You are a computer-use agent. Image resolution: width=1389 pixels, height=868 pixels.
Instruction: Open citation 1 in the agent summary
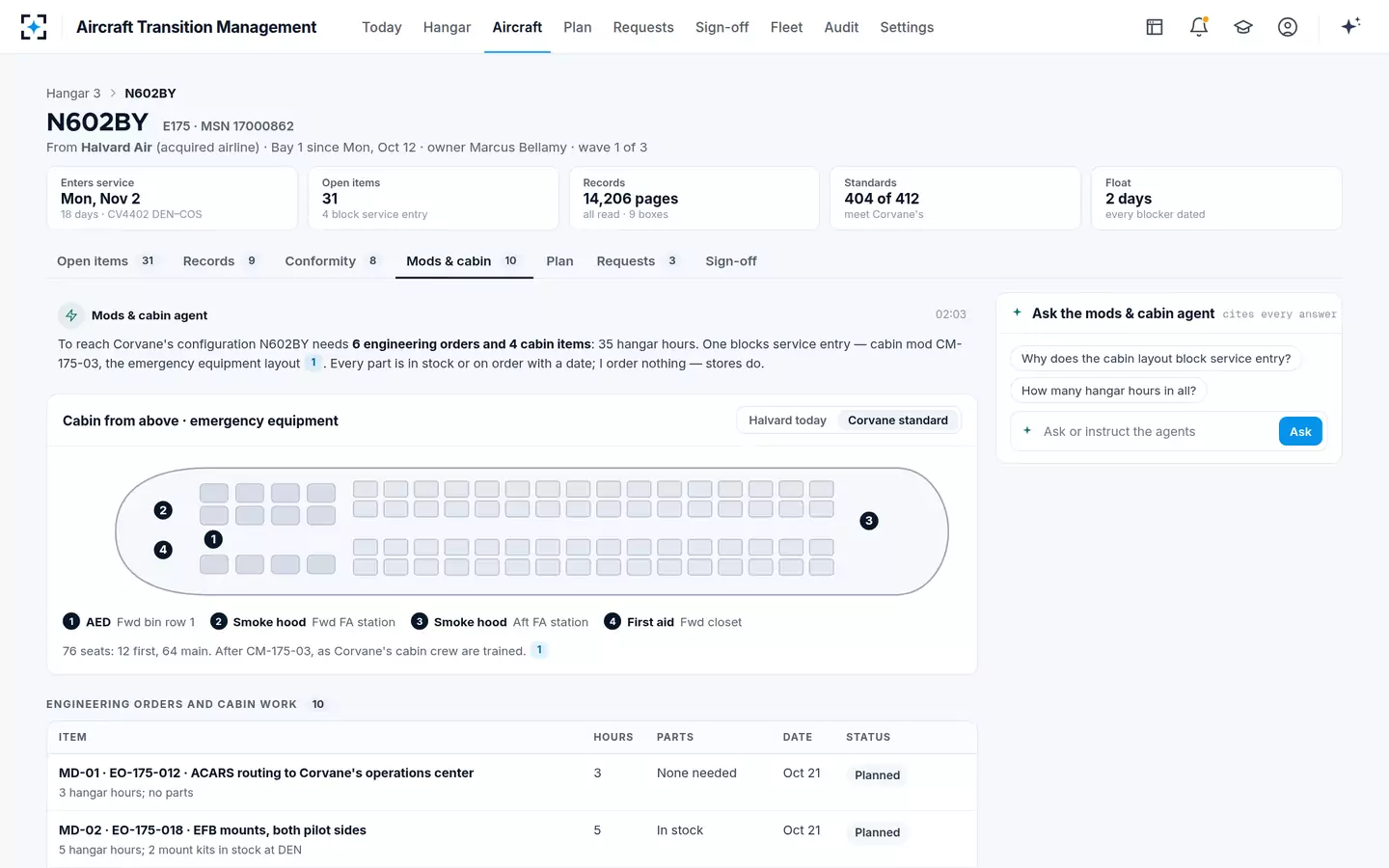tap(313, 363)
